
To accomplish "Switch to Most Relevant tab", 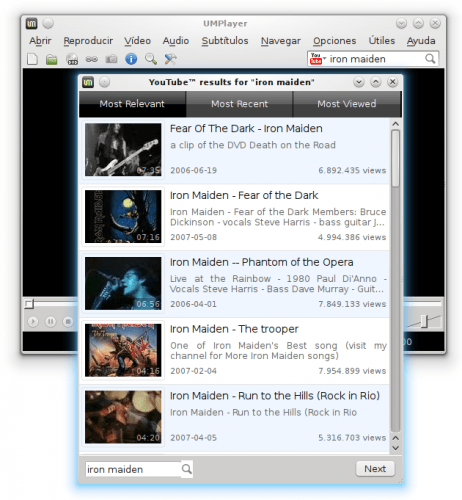I will click(132, 104).
